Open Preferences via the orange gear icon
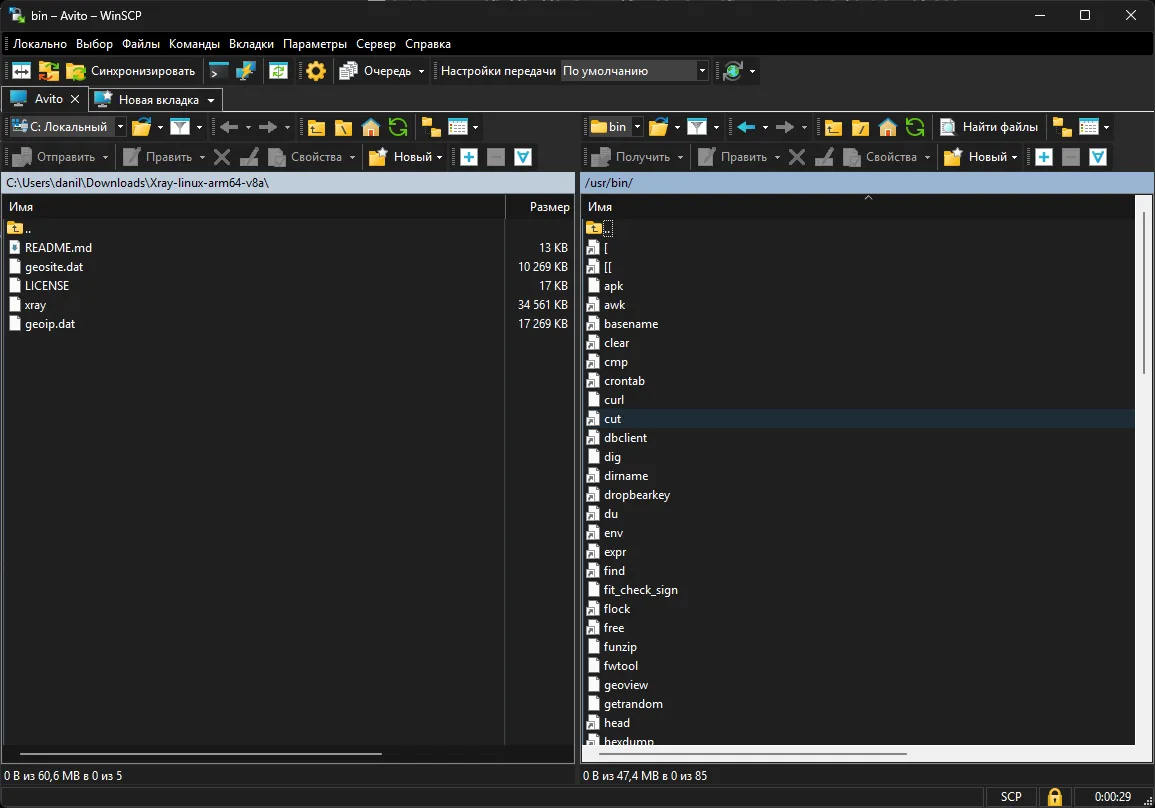Viewport: 1155px width, 808px height. click(316, 71)
